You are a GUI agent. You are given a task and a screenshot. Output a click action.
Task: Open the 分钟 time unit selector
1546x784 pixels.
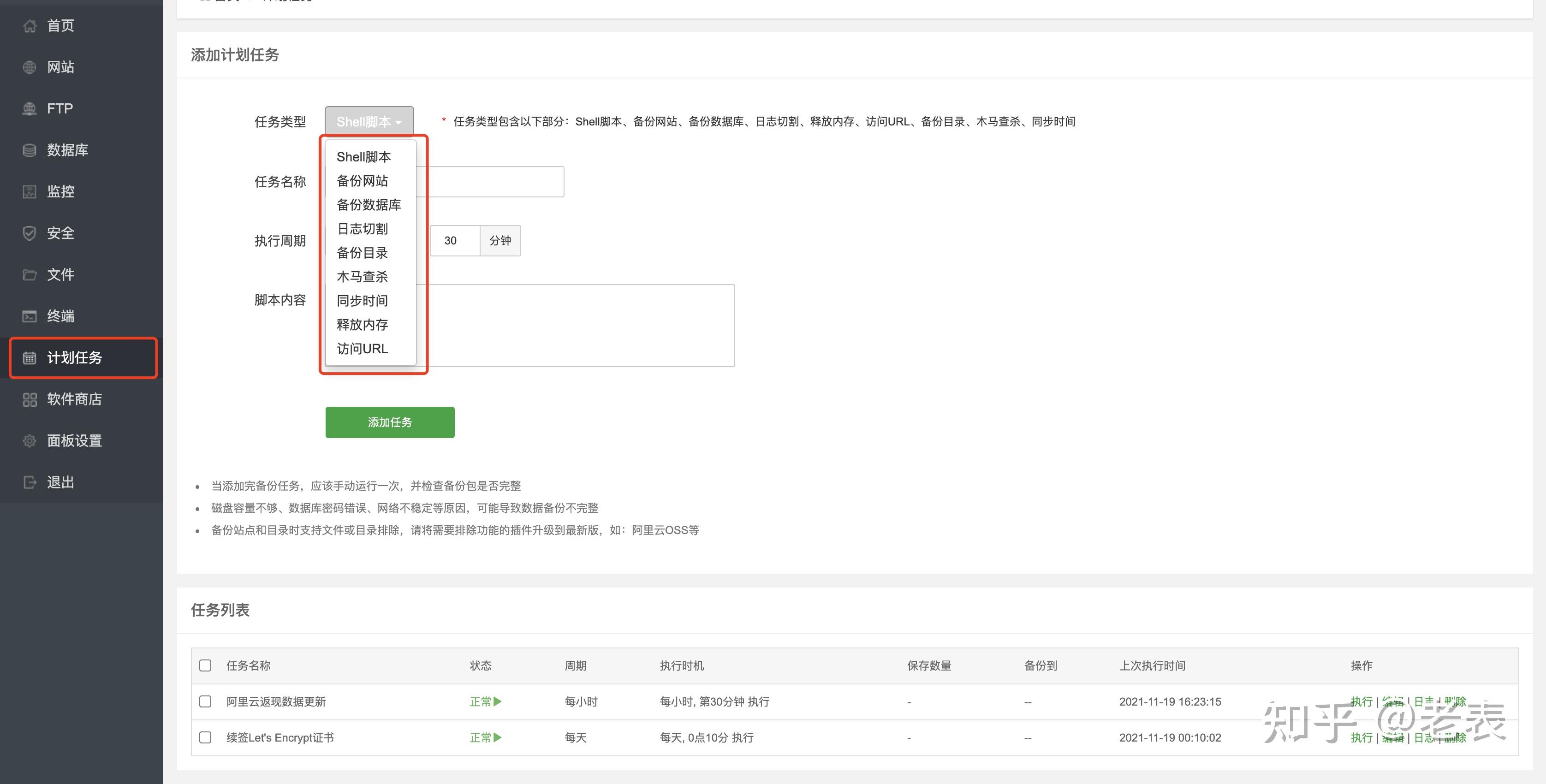[500, 240]
